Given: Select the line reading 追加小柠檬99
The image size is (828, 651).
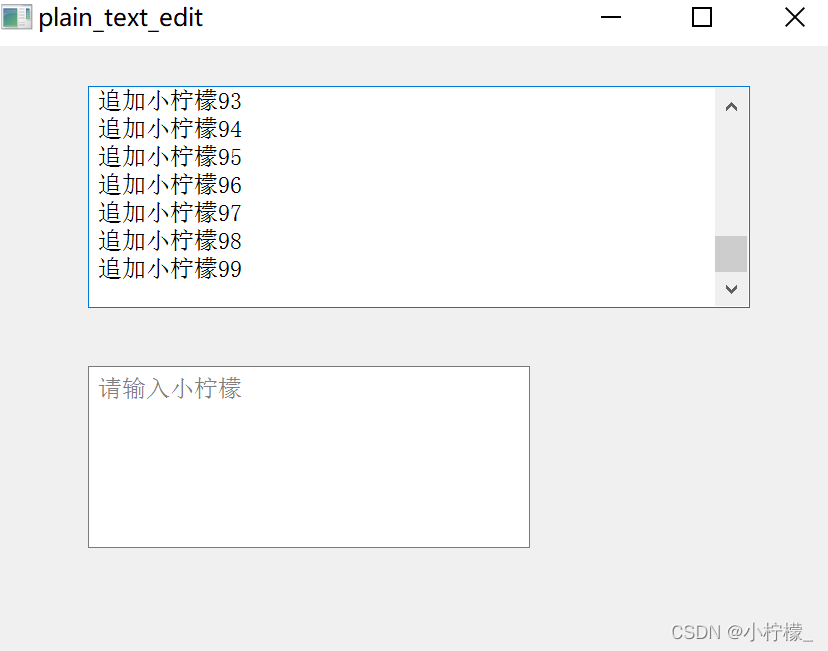Looking at the screenshot, I should (x=169, y=268).
